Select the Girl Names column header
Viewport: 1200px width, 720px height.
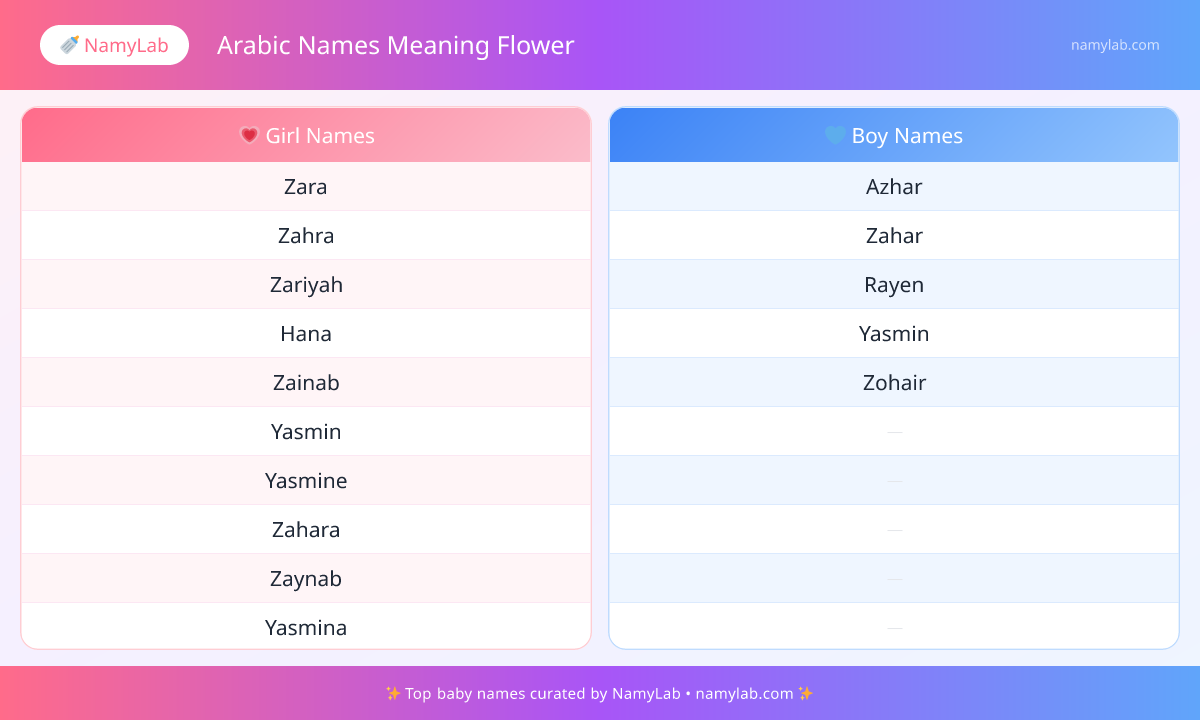(x=306, y=135)
